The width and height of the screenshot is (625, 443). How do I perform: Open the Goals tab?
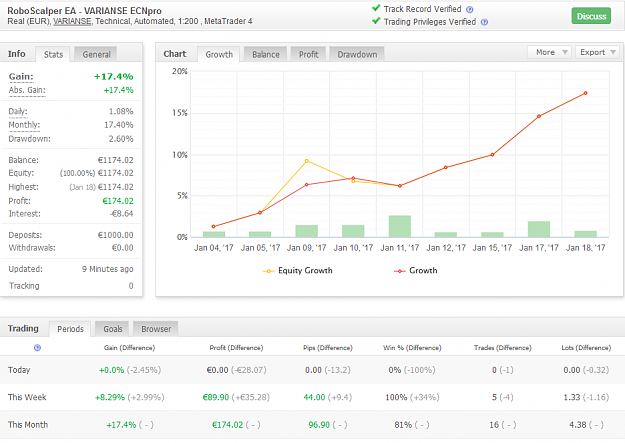click(112, 329)
